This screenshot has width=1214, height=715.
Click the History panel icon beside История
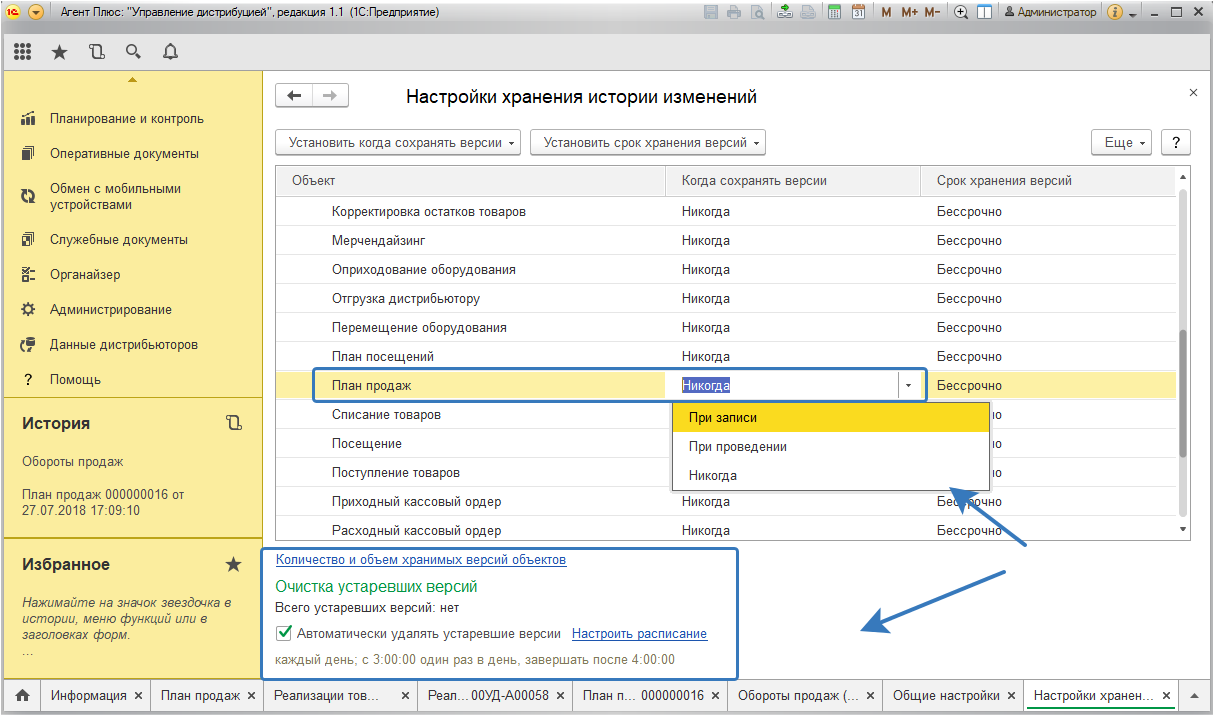[x=234, y=423]
